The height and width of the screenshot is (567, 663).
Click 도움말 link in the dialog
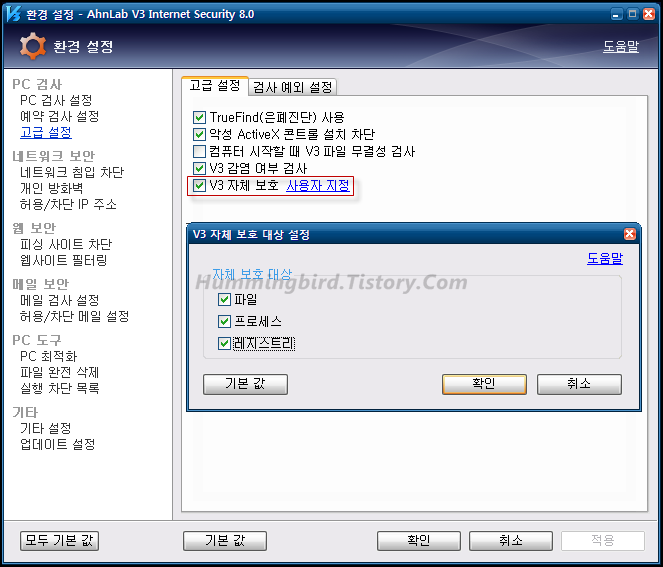point(604,258)
